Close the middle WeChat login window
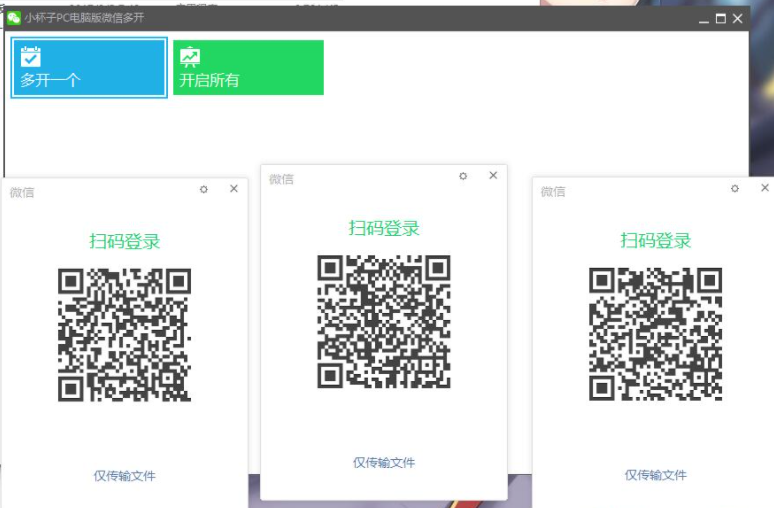The width and height of the screenshot is (774, 508). tap(493, 175)
